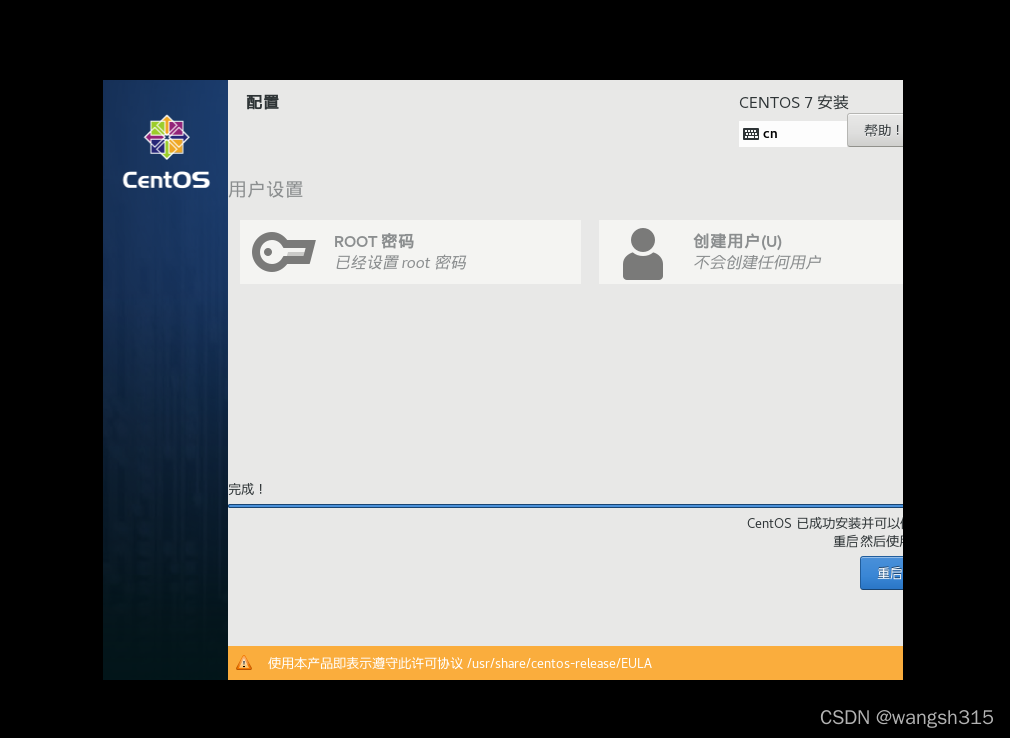1010x738 pixels.
Task: Click the keyboard layout icon
Action: pos(750,134)
